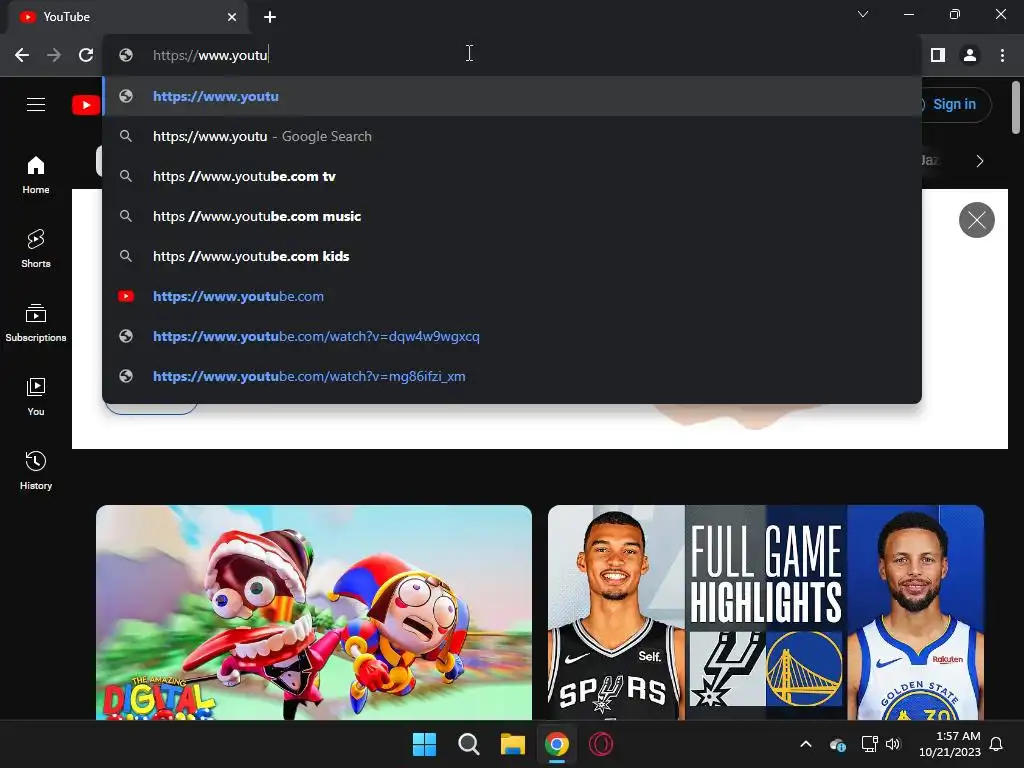Open Windows taskbar Search
The height and width of the screenshot is (768, 1024).
point(468,744)
